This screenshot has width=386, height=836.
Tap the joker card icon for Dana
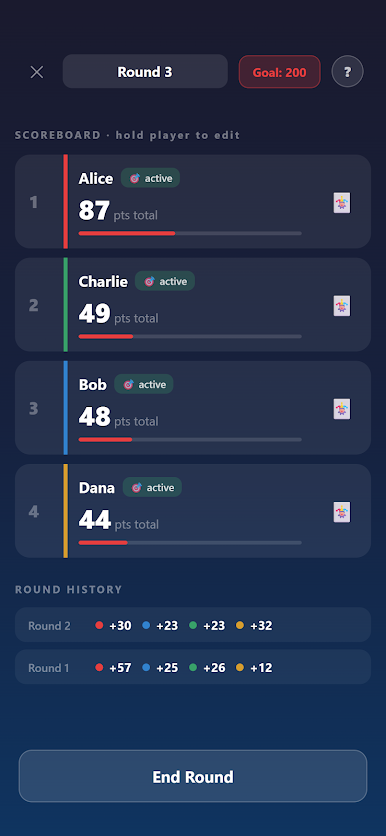(342, 512)
